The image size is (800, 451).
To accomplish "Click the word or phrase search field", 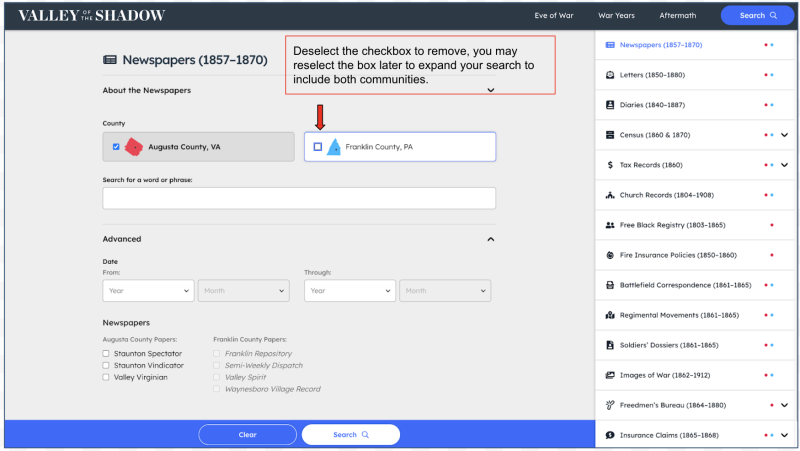I will (x=299, y=198).
